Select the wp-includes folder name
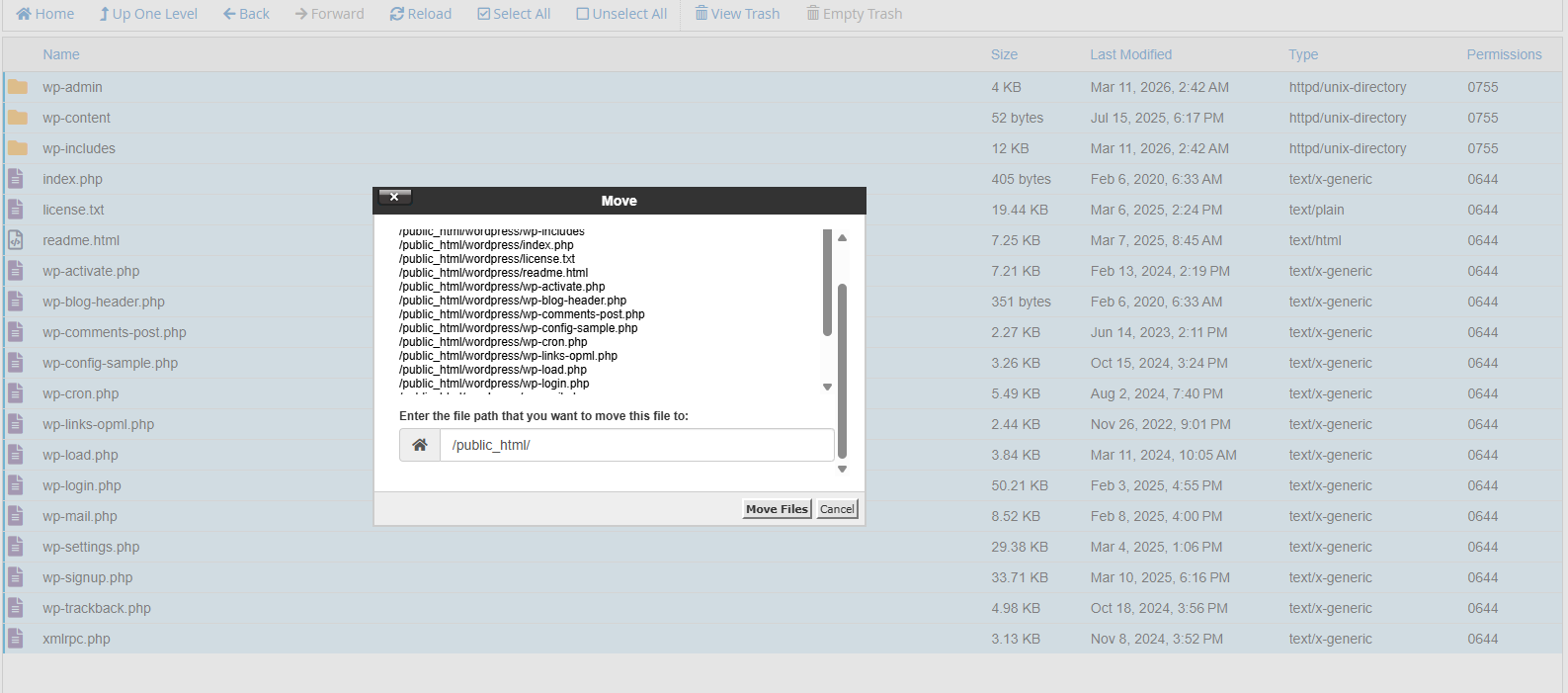The width and height of the screenshot is (1568, 693). point(79,148)
